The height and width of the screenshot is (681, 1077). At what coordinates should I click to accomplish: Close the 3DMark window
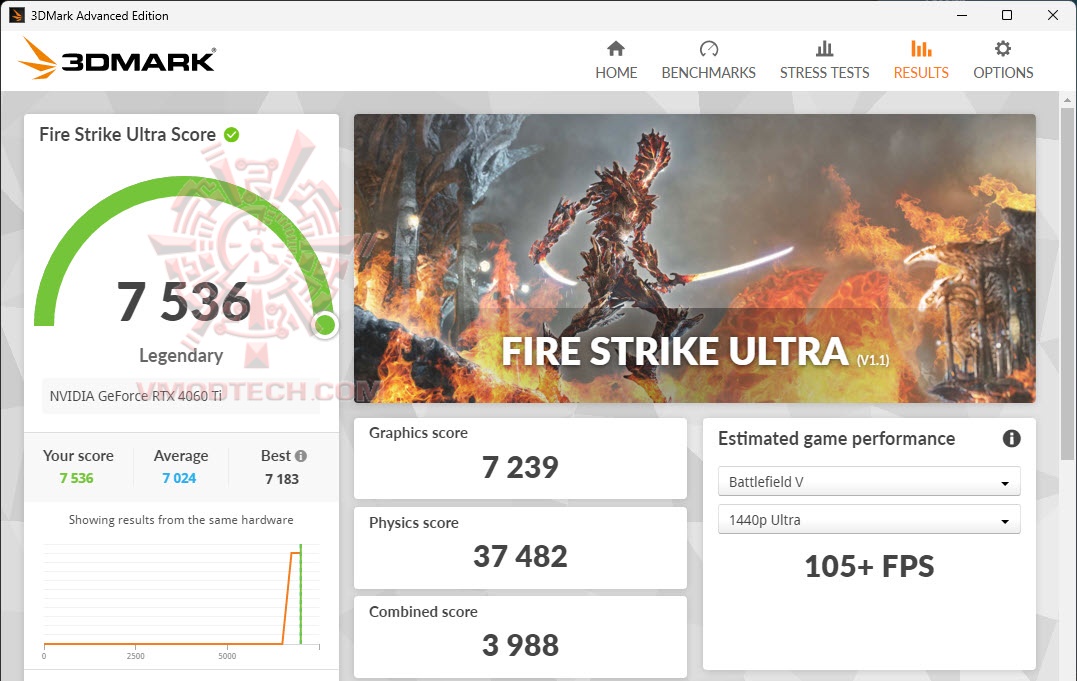click(x=1052, y=15)
